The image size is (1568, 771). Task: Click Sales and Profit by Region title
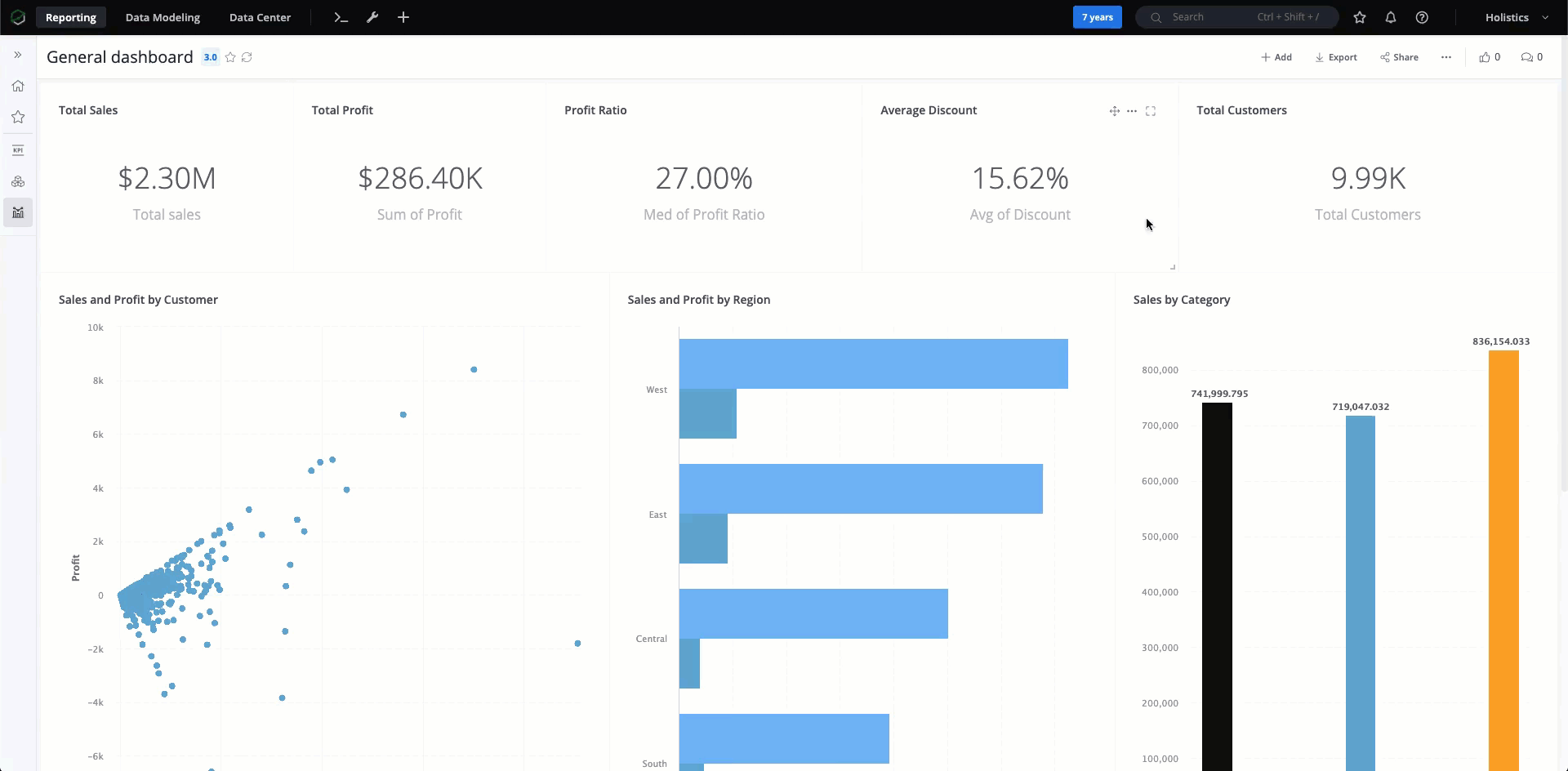(699, 300)
